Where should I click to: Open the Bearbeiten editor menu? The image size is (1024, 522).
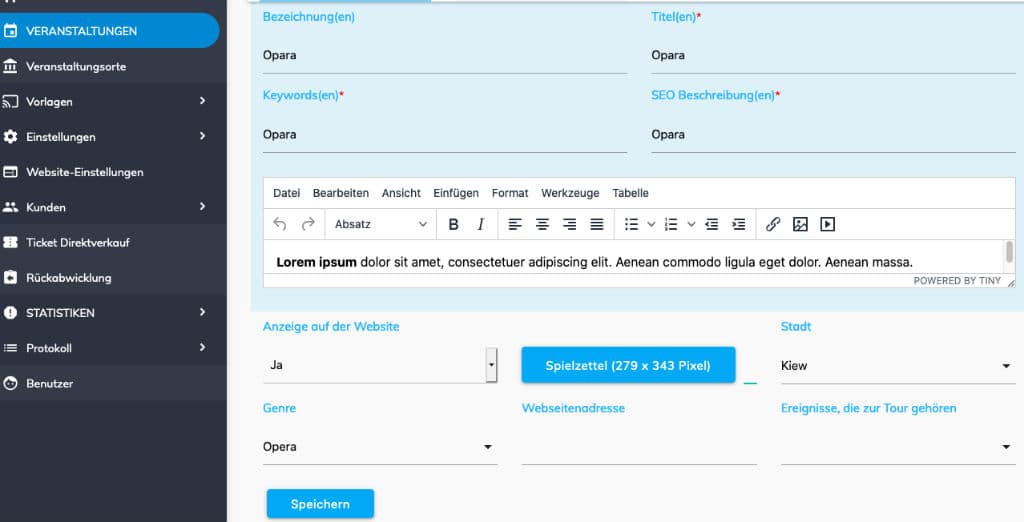[341, 193]
